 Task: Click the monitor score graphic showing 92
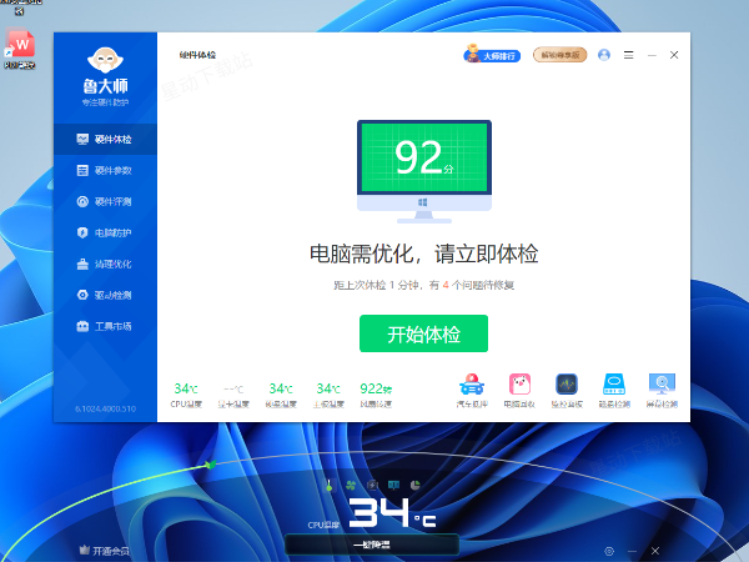(x=424, y=171)
